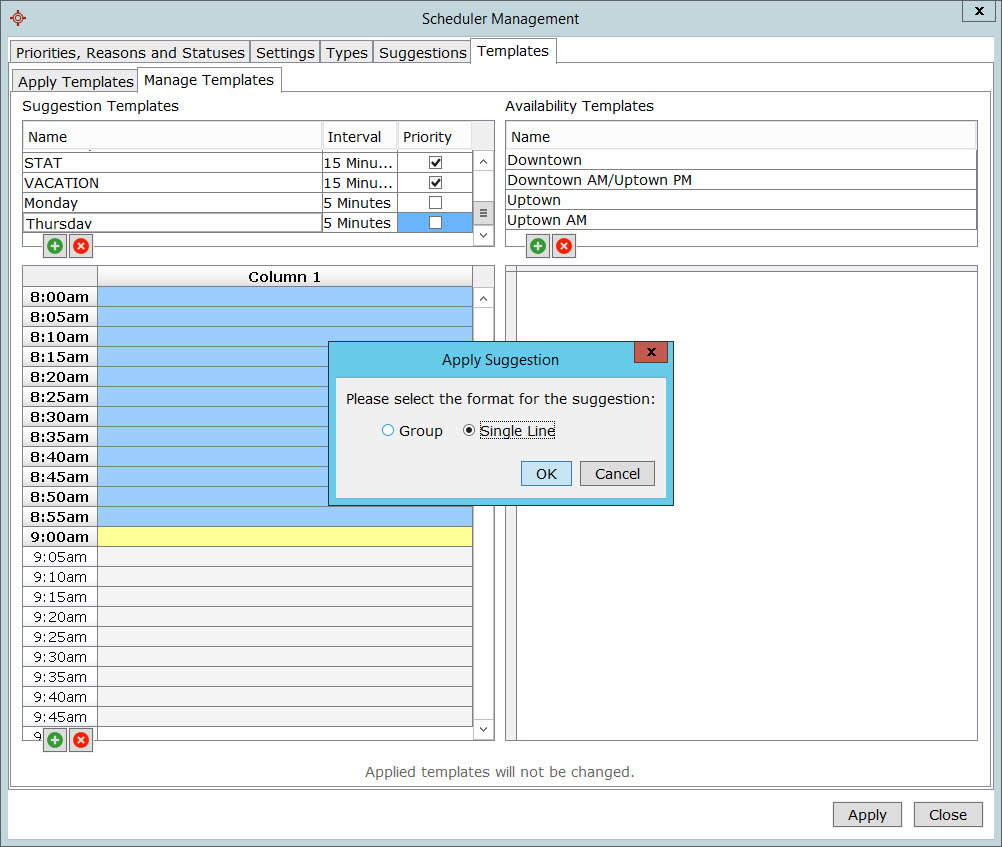Remove availability template using red X icon
The height and width of the screenshot is (847, 1002).
[x=564, y=246]
